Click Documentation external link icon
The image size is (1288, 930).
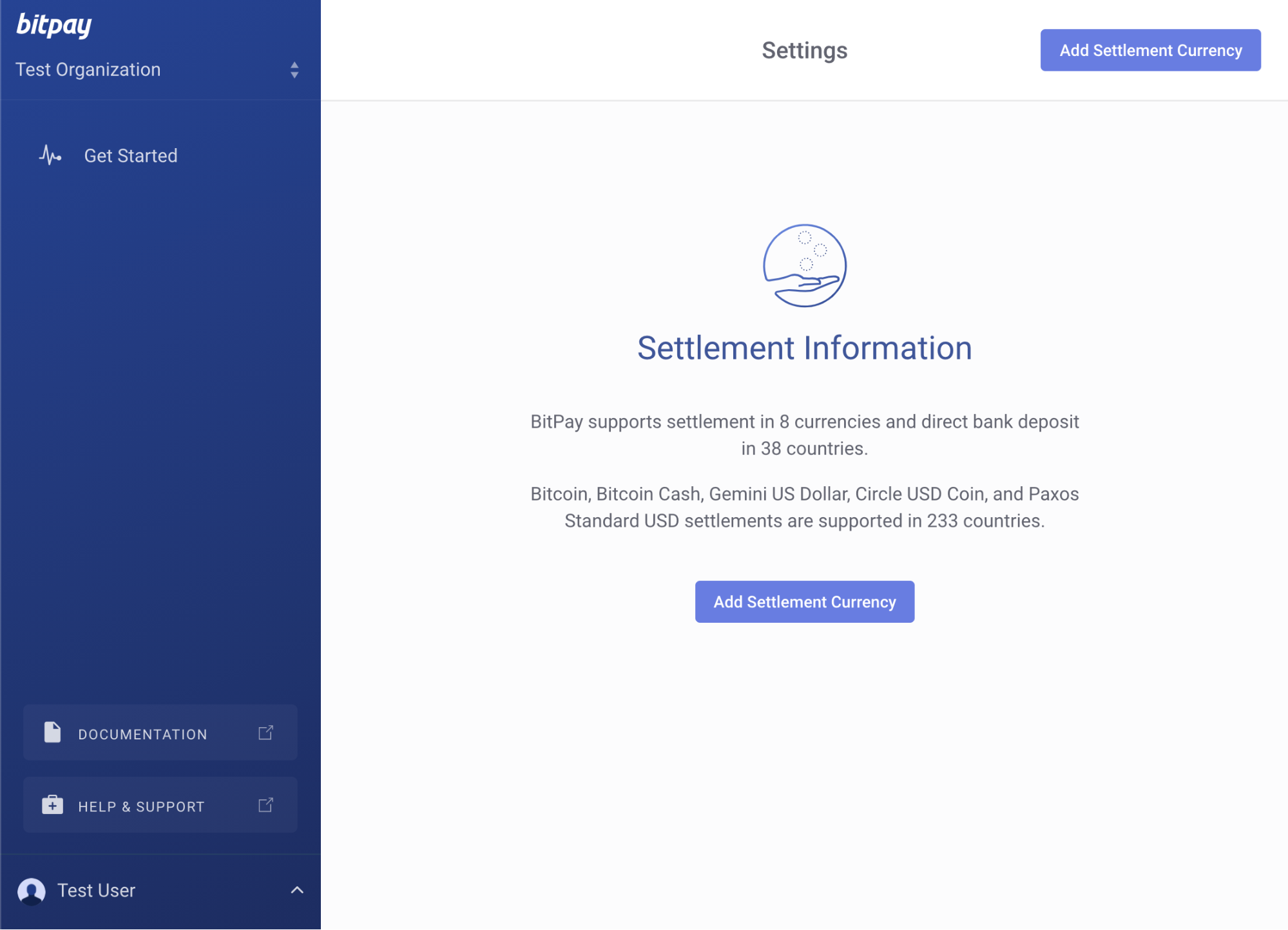tap(266, 733)
